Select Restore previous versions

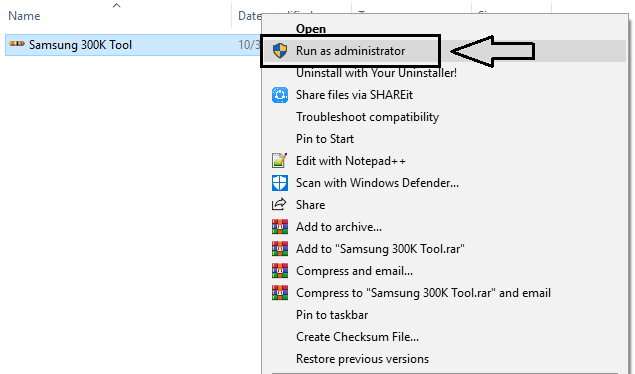[x=362, y=359]
